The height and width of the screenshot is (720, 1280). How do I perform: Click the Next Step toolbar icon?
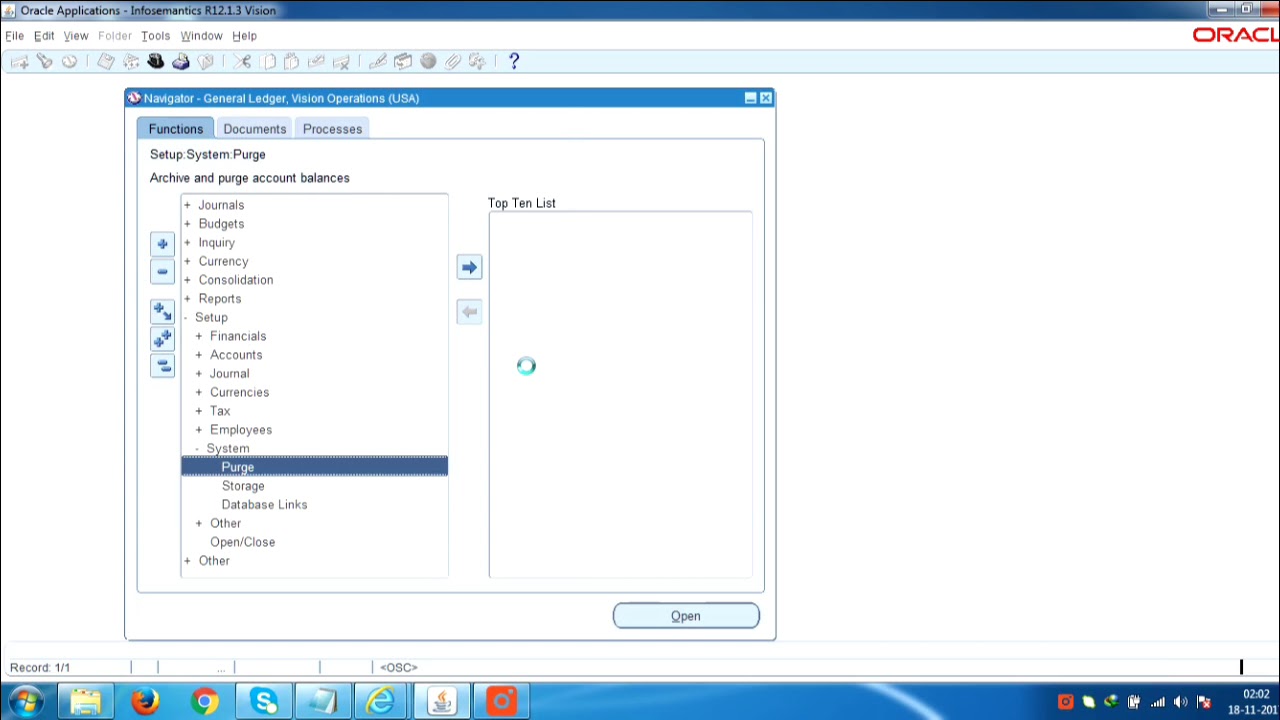(131, 62)
